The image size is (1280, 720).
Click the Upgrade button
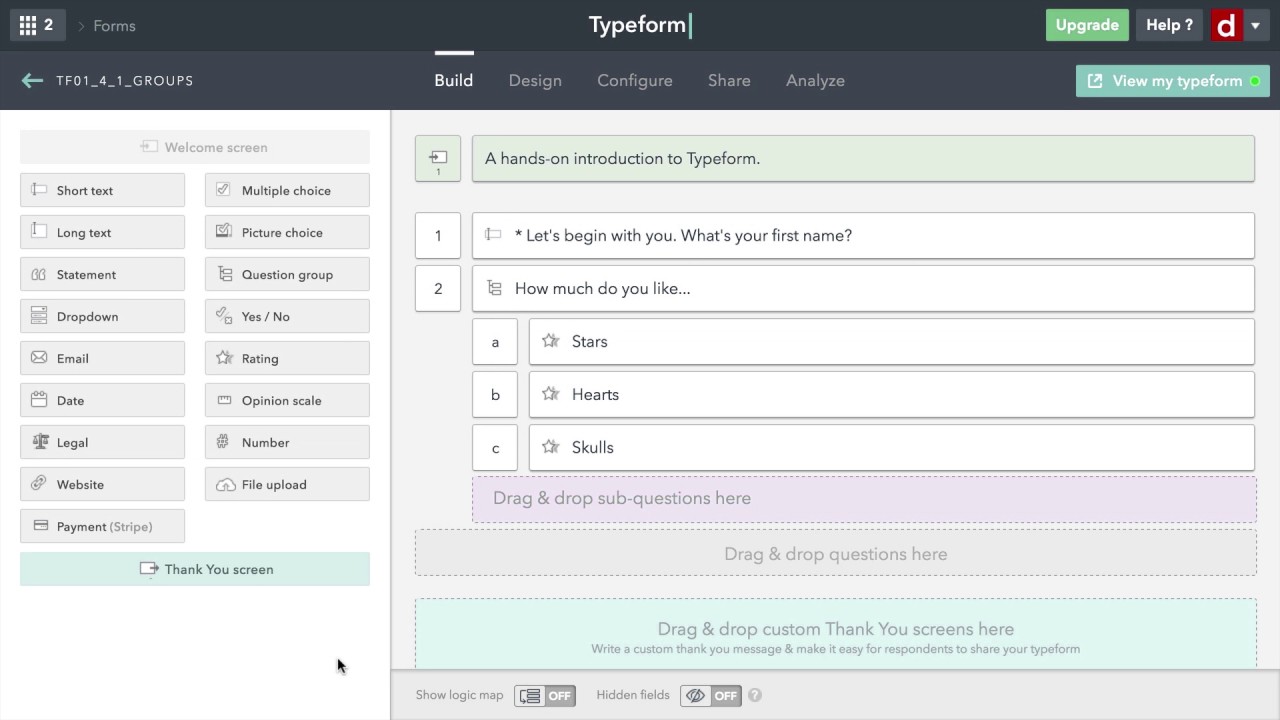[1087, 24]
